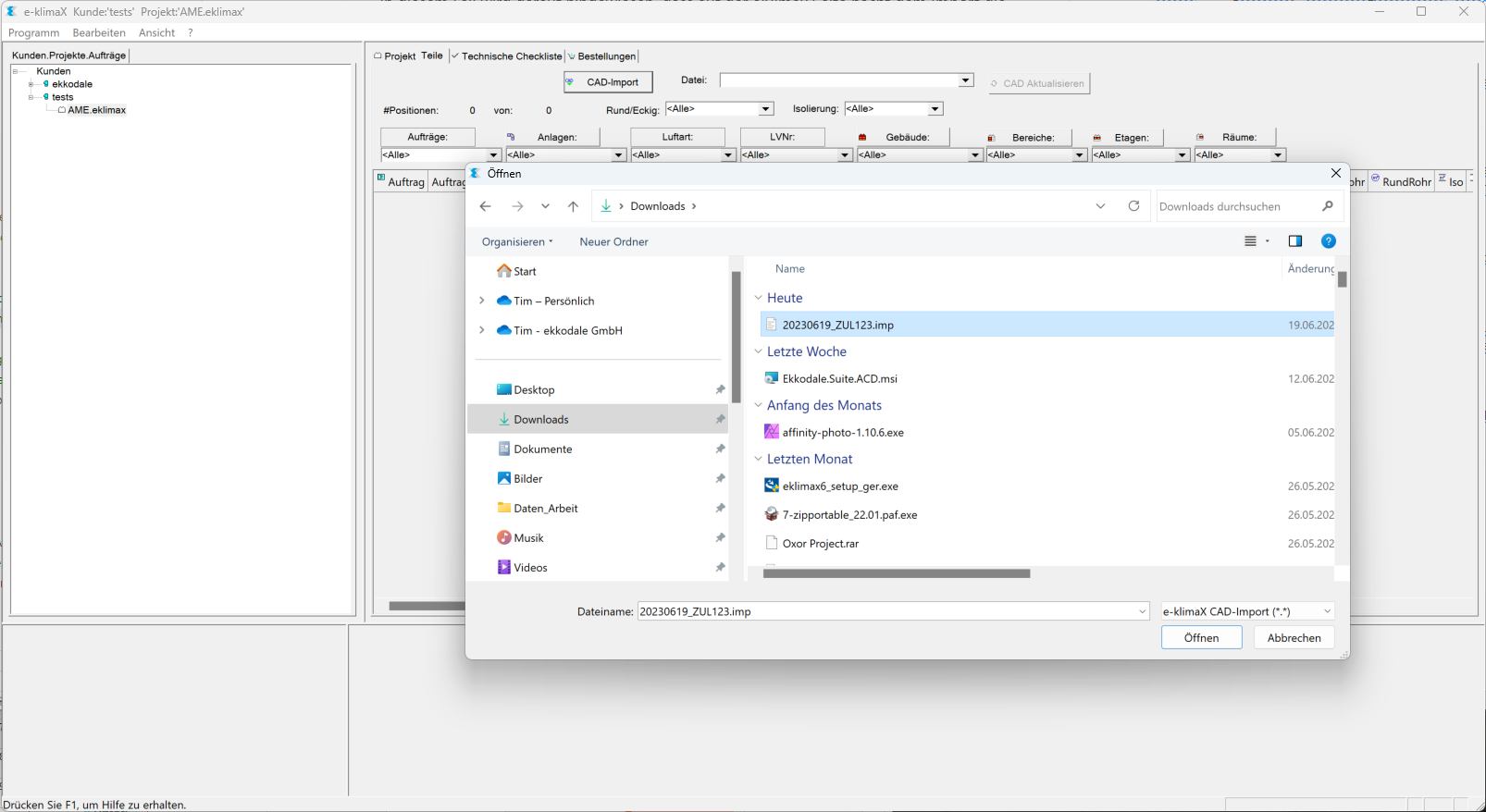Click the Luftart button
Screen dimensions: 1486x812
[x=677, y=137]
